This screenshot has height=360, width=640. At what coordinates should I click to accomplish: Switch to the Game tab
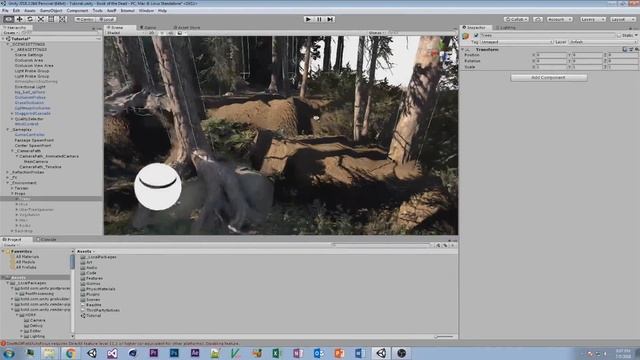coord(149,28)
